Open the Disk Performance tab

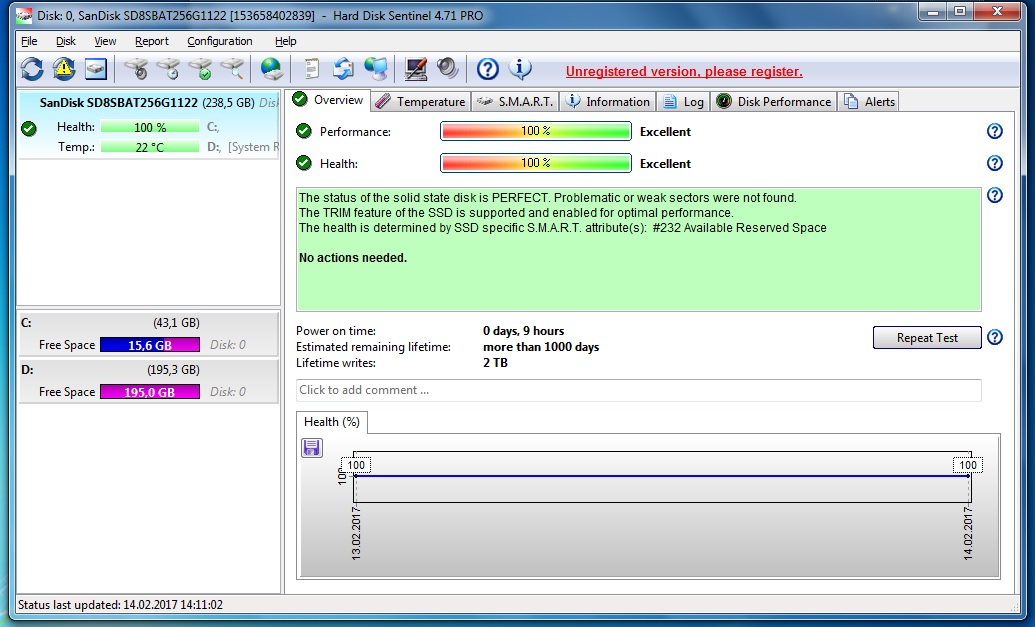[774, 101]
